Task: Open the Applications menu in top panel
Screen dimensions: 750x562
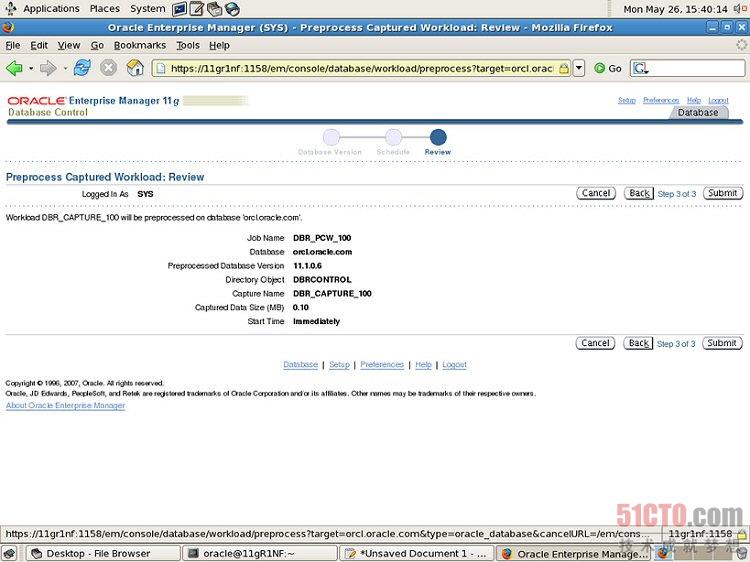Action: pos(50,9)
